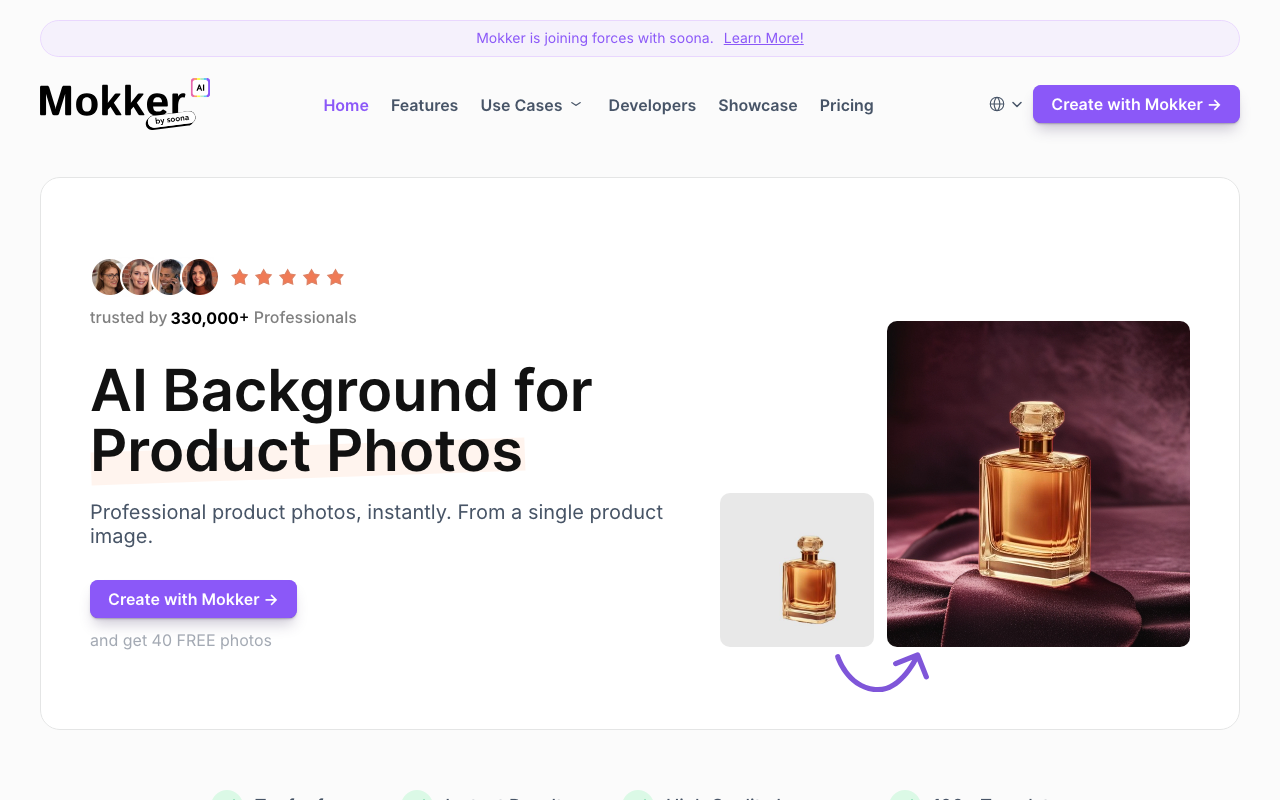Open the large perfume bottle result image
Image resolution: width=1280 pixels, height=800 pixels.
pyautogui.click(x=1038, y=484)
